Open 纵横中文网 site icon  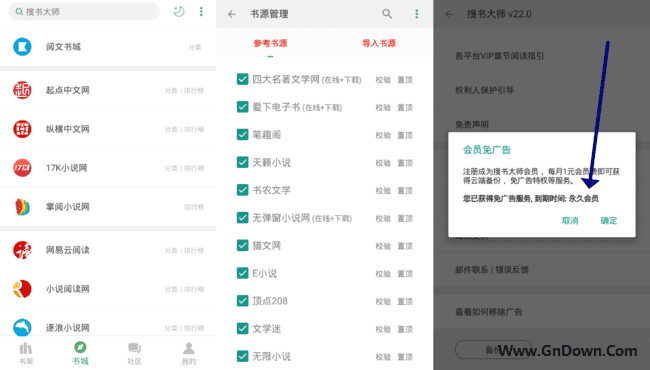tap(22, 129)
